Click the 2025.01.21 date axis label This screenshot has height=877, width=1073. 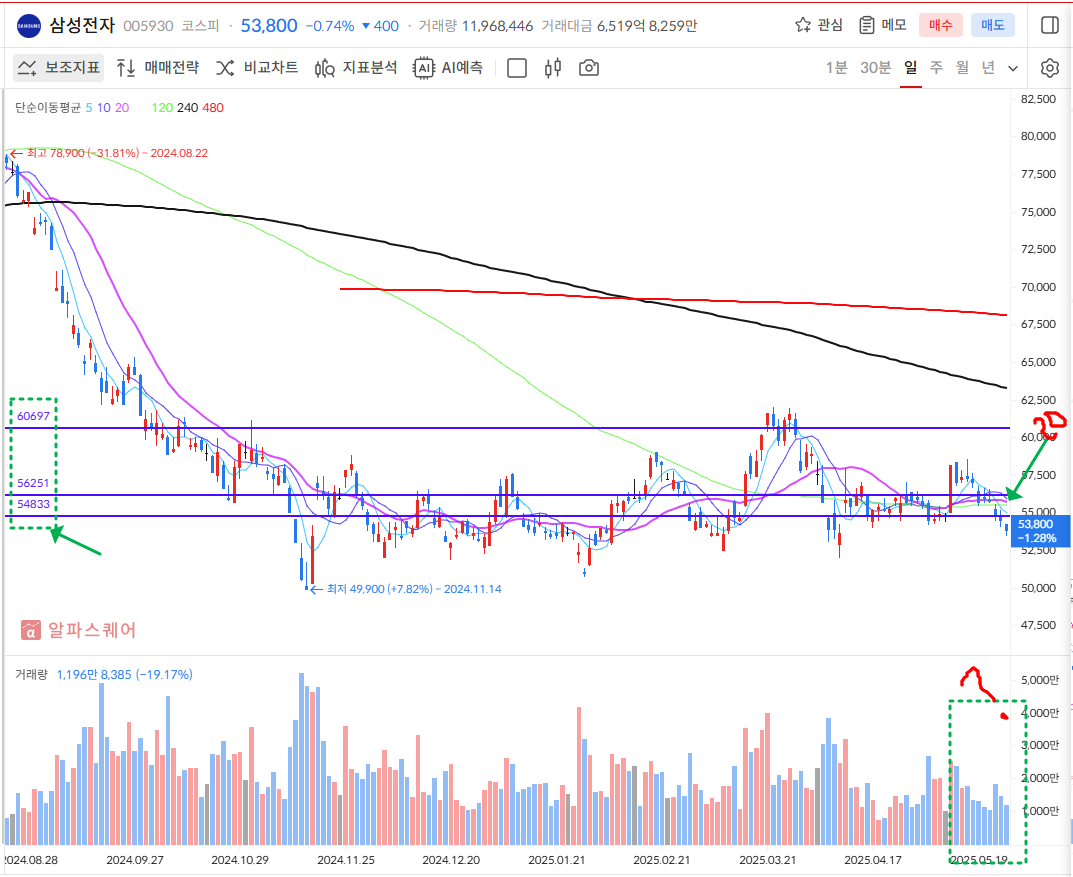point(557,860)
